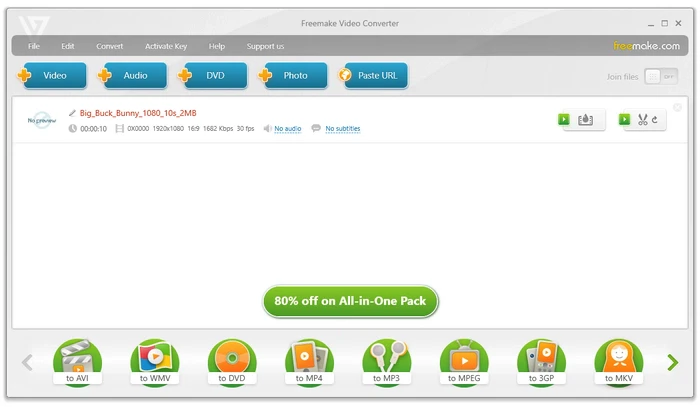Play video using green button beside scissors
The height and width of the screenshot is (407, 700).
(625, 119)
